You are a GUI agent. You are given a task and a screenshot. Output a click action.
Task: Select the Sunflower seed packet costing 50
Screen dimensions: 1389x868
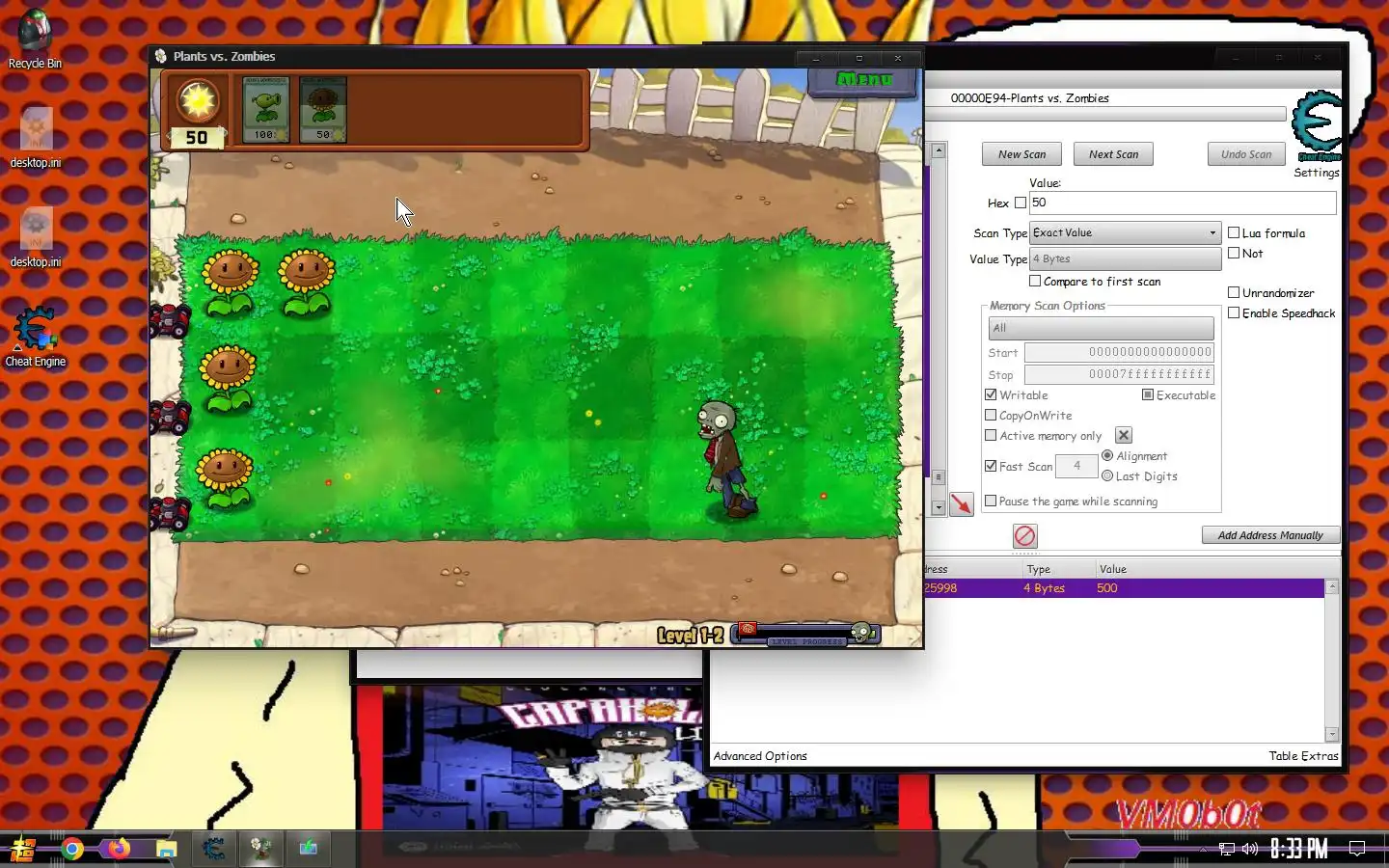(x=323, y=110)
